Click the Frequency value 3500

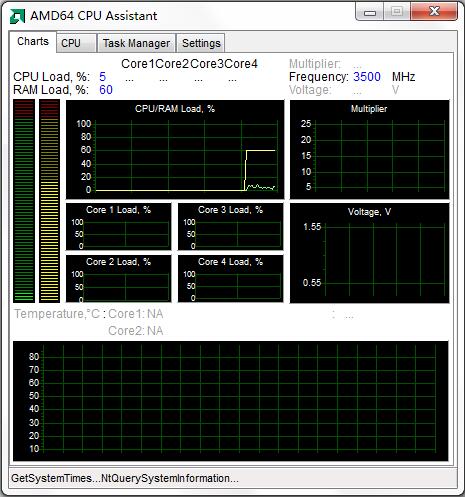(x=367, y=77)
